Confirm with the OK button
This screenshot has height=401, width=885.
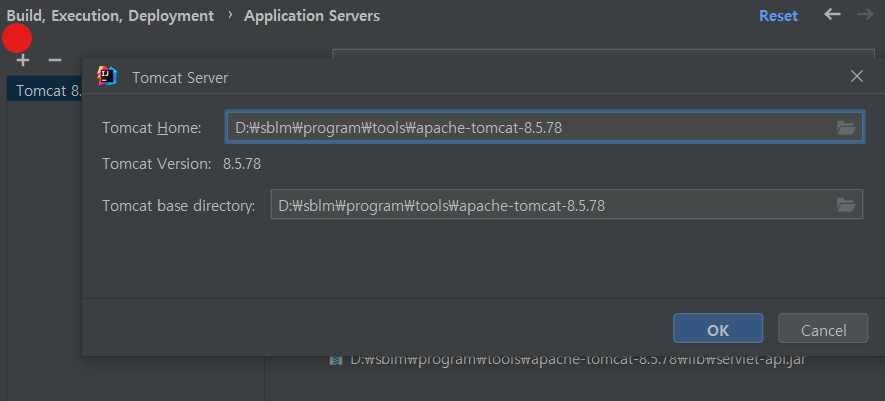[x=718, y=329]
